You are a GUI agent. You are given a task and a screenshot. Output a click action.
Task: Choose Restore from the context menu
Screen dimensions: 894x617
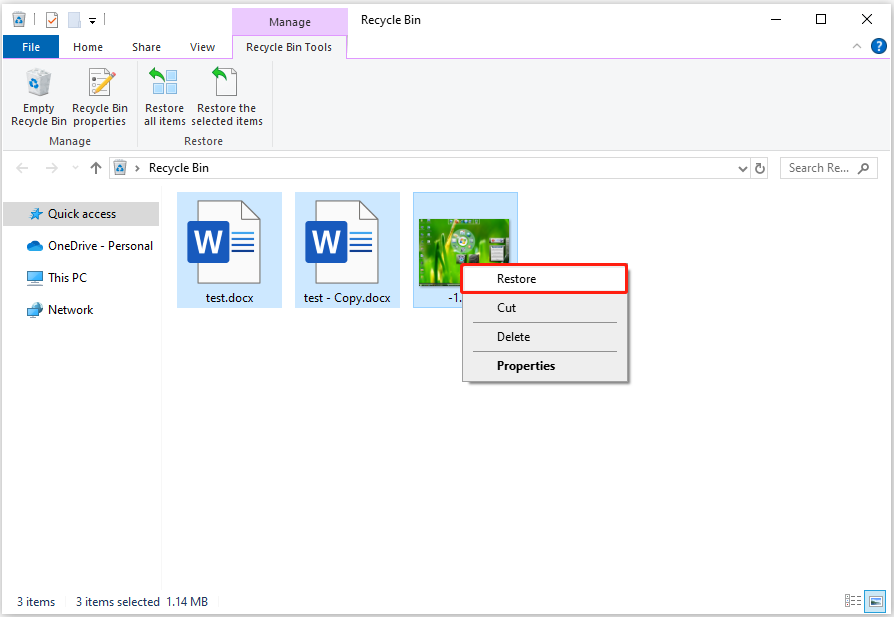544,279
